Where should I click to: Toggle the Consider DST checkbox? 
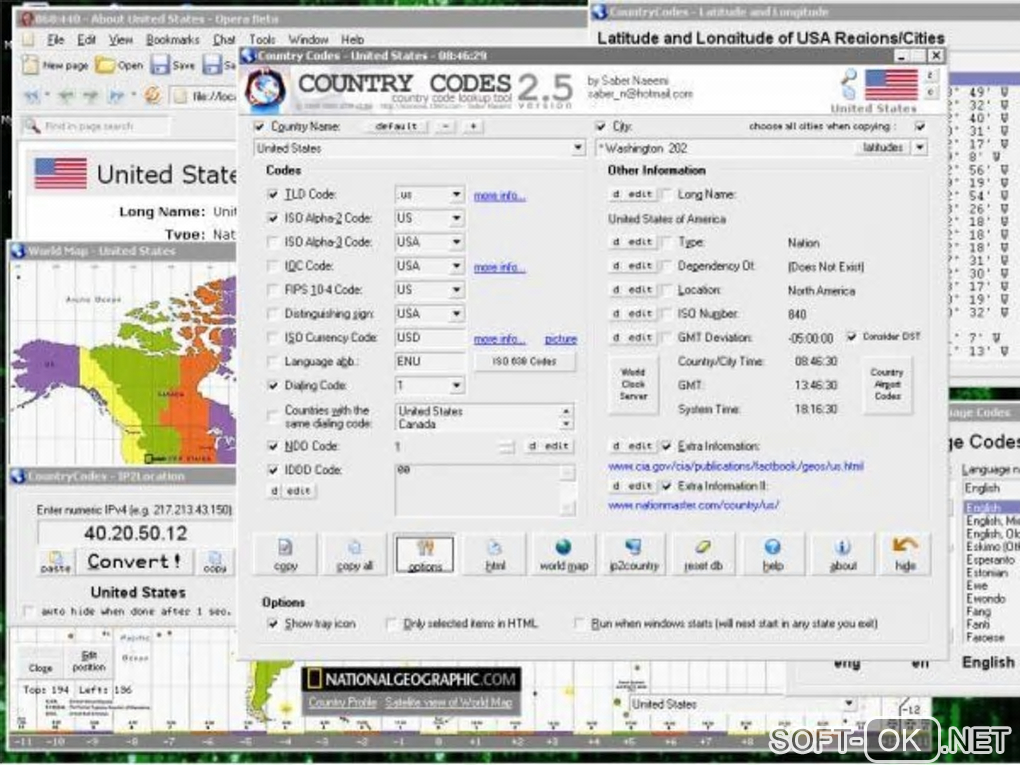(x=852, y=336)
